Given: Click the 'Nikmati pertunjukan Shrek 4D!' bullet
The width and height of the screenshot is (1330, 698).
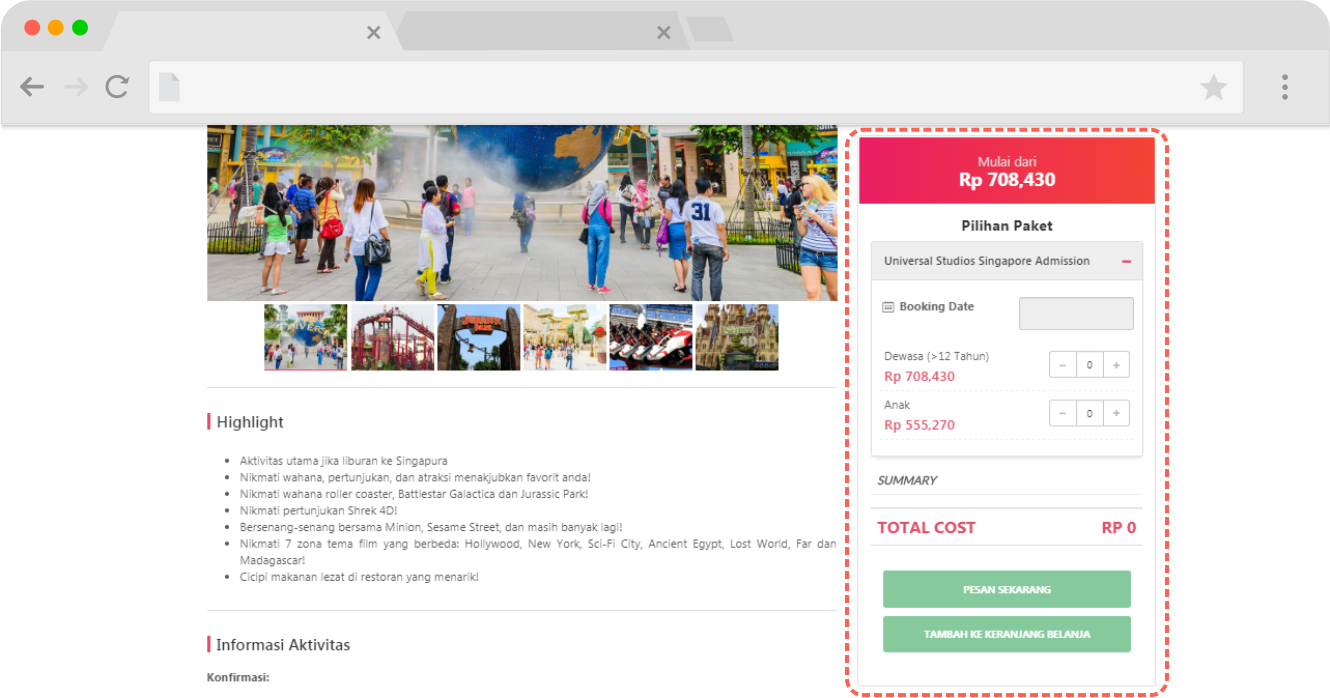Looking at the screenshot, I should pos(319,510).
